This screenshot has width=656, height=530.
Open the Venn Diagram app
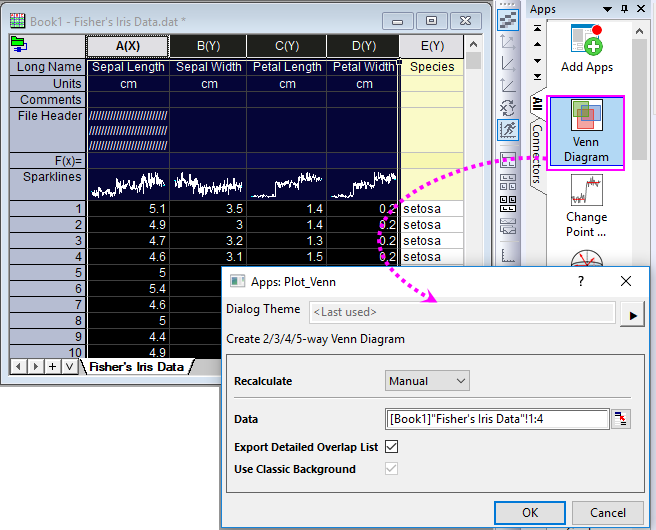(x=586, y=132)
